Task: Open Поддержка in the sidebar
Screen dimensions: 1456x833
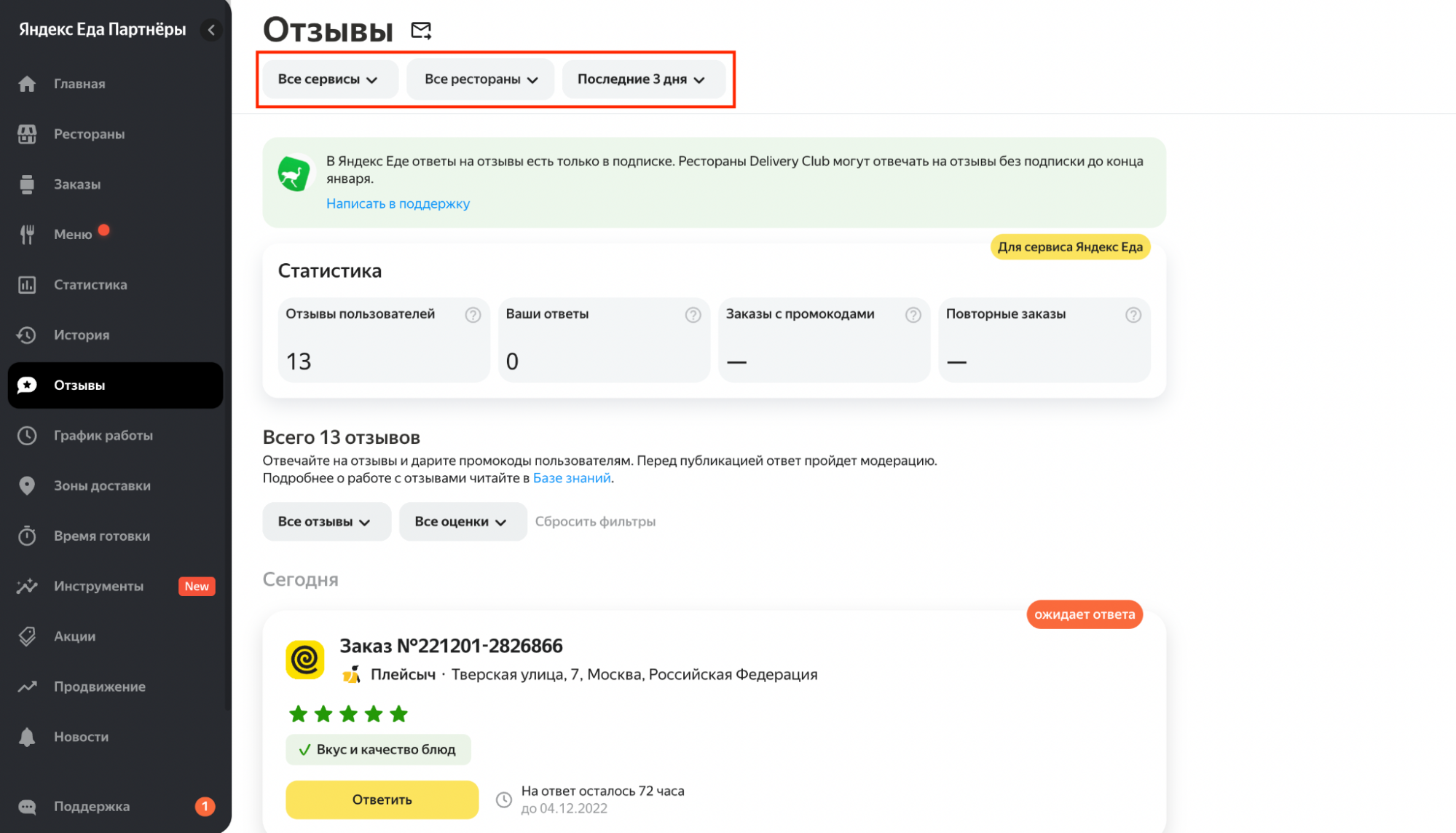Action: pyautogui.click(x=115, y=807)
